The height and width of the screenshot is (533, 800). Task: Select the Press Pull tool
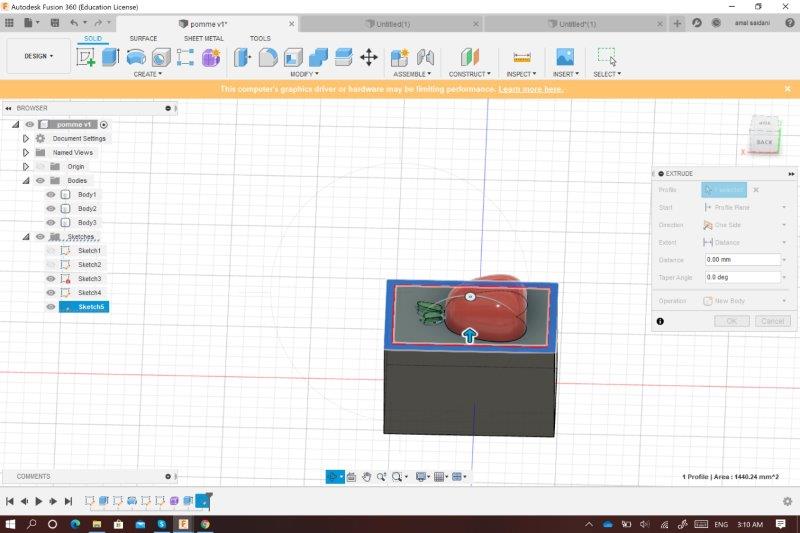[242, 57]
